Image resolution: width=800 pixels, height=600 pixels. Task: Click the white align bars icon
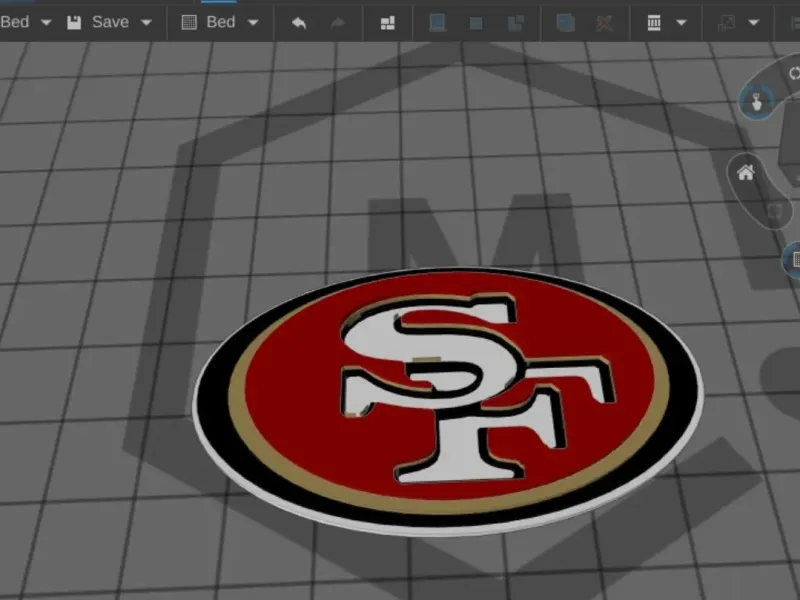pyautogui.click(x=654, y=22)
